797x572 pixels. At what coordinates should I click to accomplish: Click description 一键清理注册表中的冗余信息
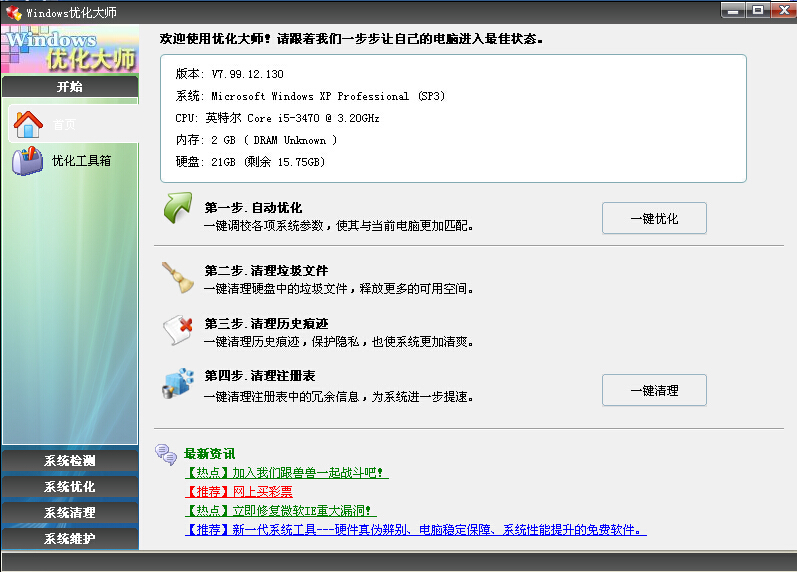tap(339, 397)
